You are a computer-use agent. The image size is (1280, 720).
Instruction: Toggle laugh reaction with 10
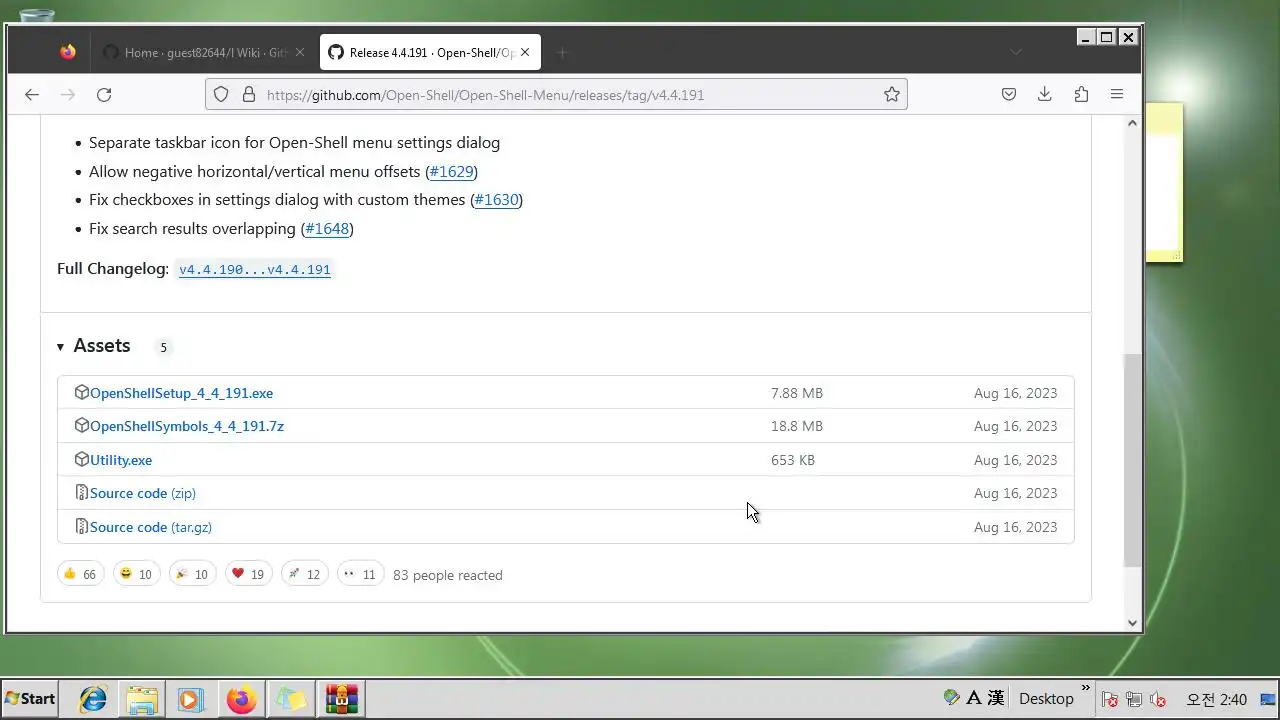coord(136,574)
